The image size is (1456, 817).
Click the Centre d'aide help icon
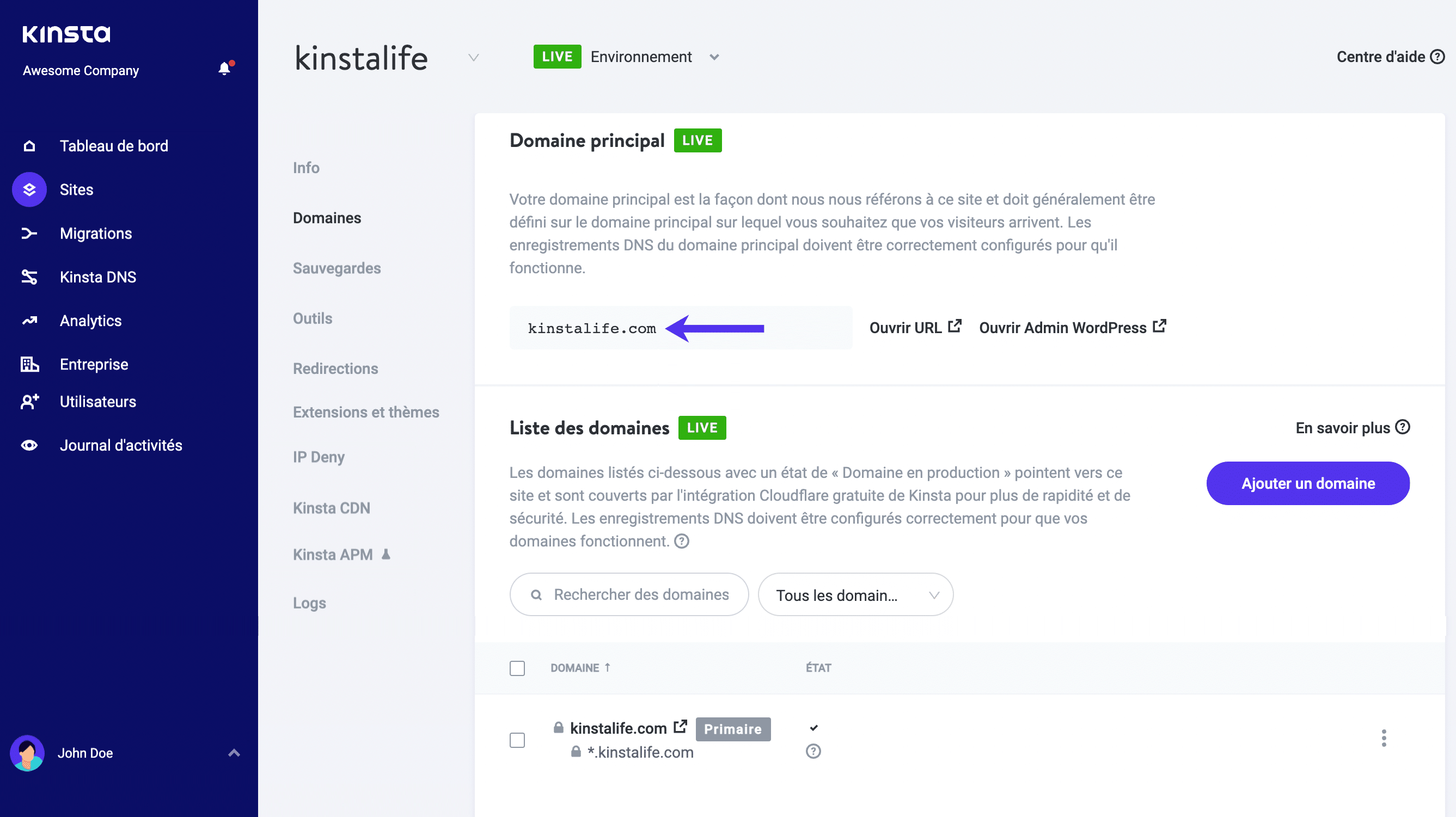(1437, 57)
